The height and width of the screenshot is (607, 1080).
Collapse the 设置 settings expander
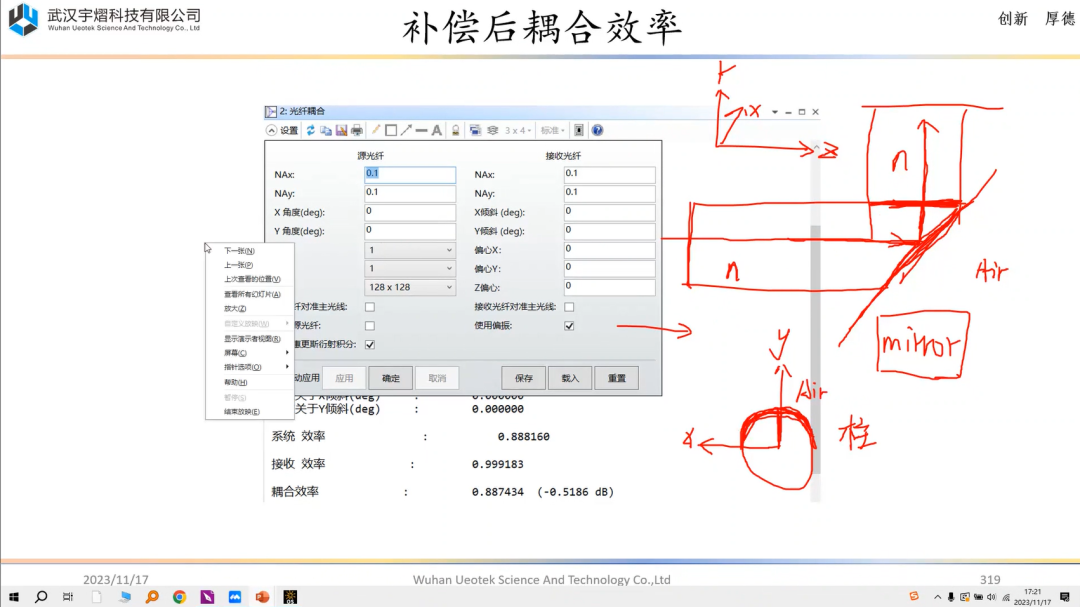click(272, 130)
